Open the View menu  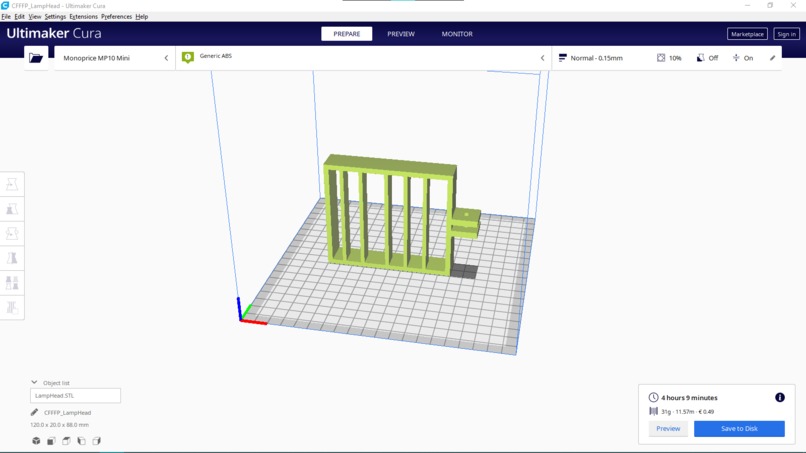(x=34, y=16)
